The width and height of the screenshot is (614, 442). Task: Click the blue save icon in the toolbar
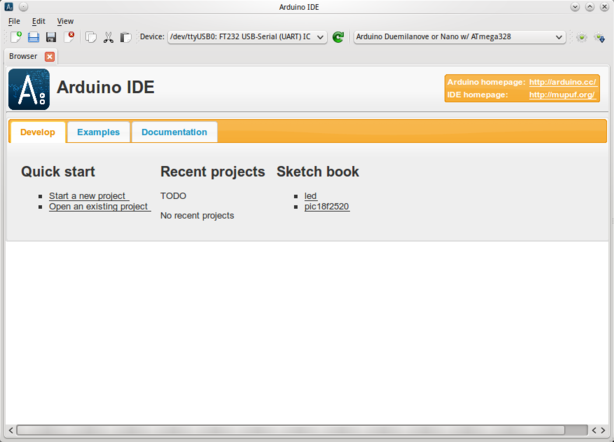click(33, 37)
